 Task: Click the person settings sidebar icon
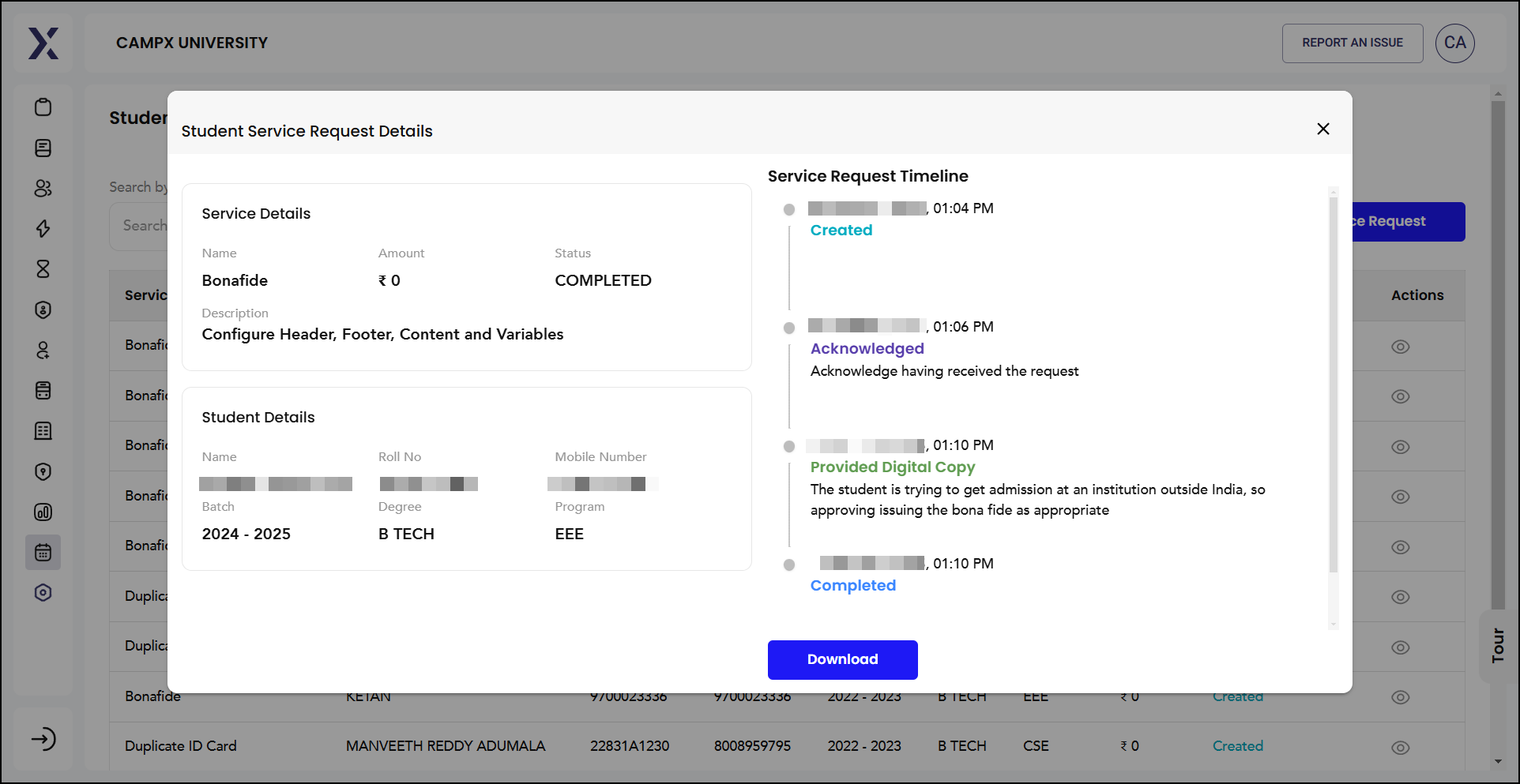pos(43,350)
